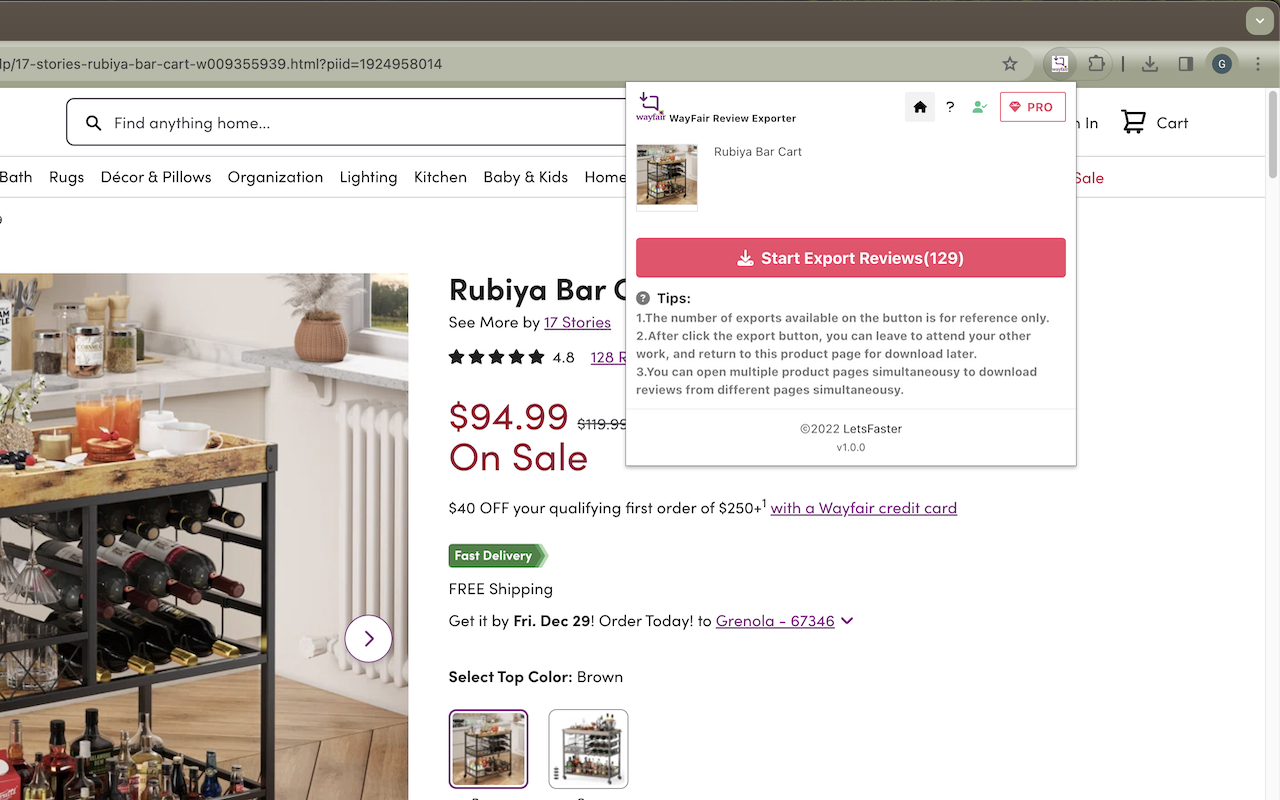This screenshot has width=1280, height=800.
Task: Open the Wayfair Review Exporter extension icon
Action: coord(1059,64)
